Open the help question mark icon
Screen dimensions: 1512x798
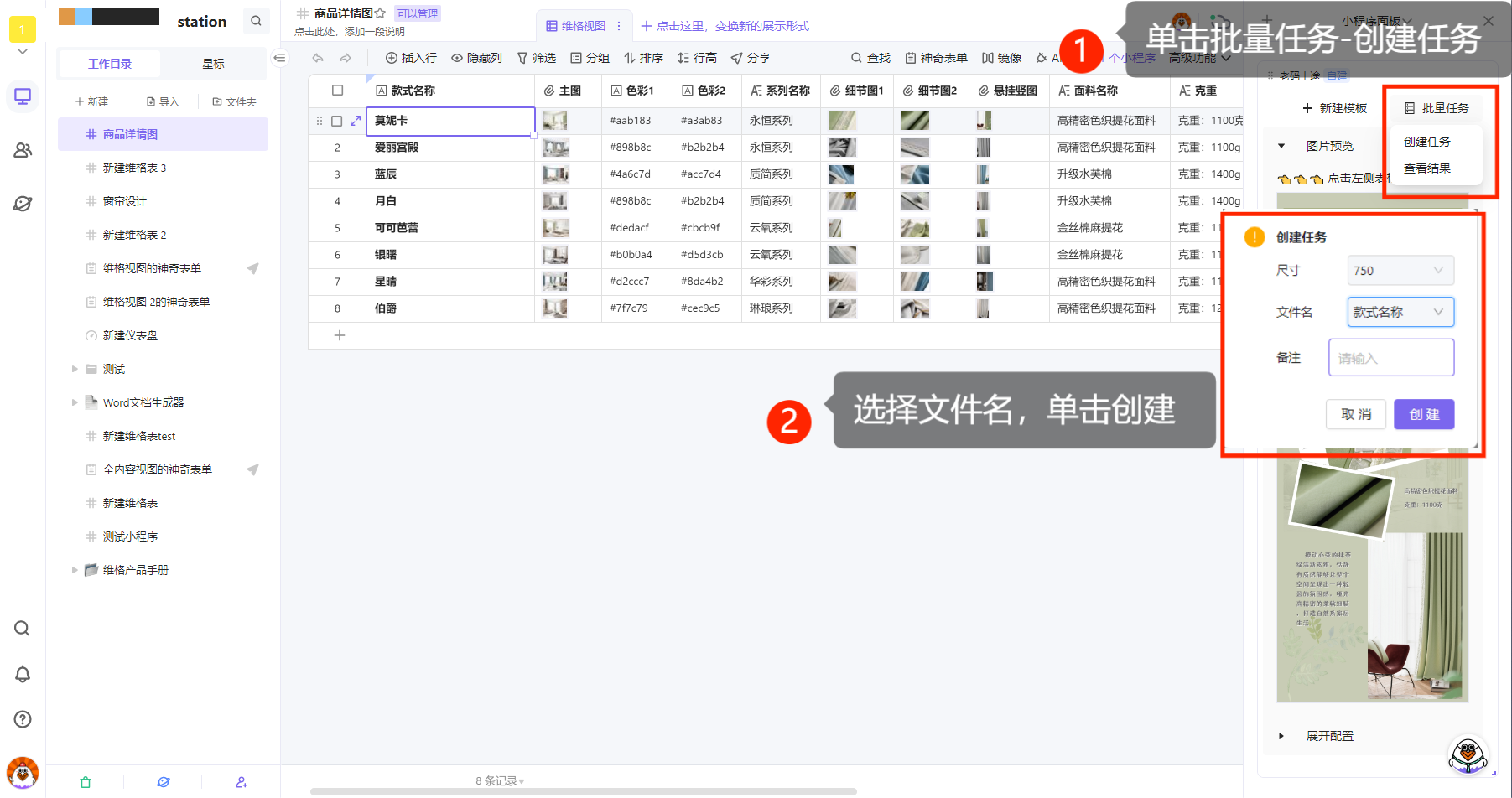pyautogui.click(x=23, y=719)
